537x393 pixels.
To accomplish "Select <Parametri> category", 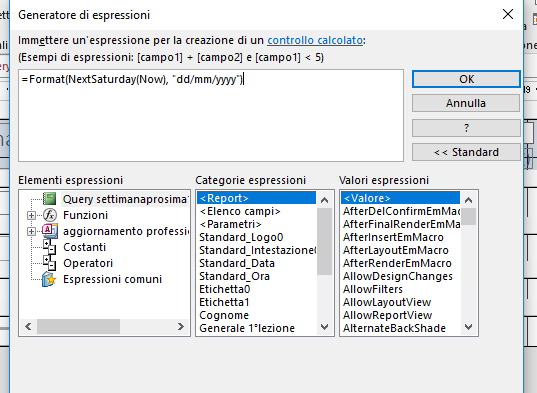I will (256, 224).
